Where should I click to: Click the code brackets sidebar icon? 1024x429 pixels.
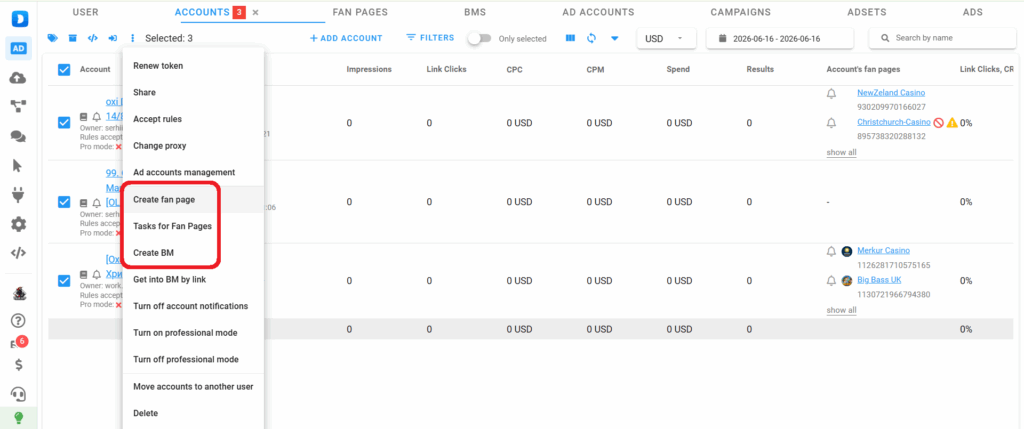pos(18,253)
